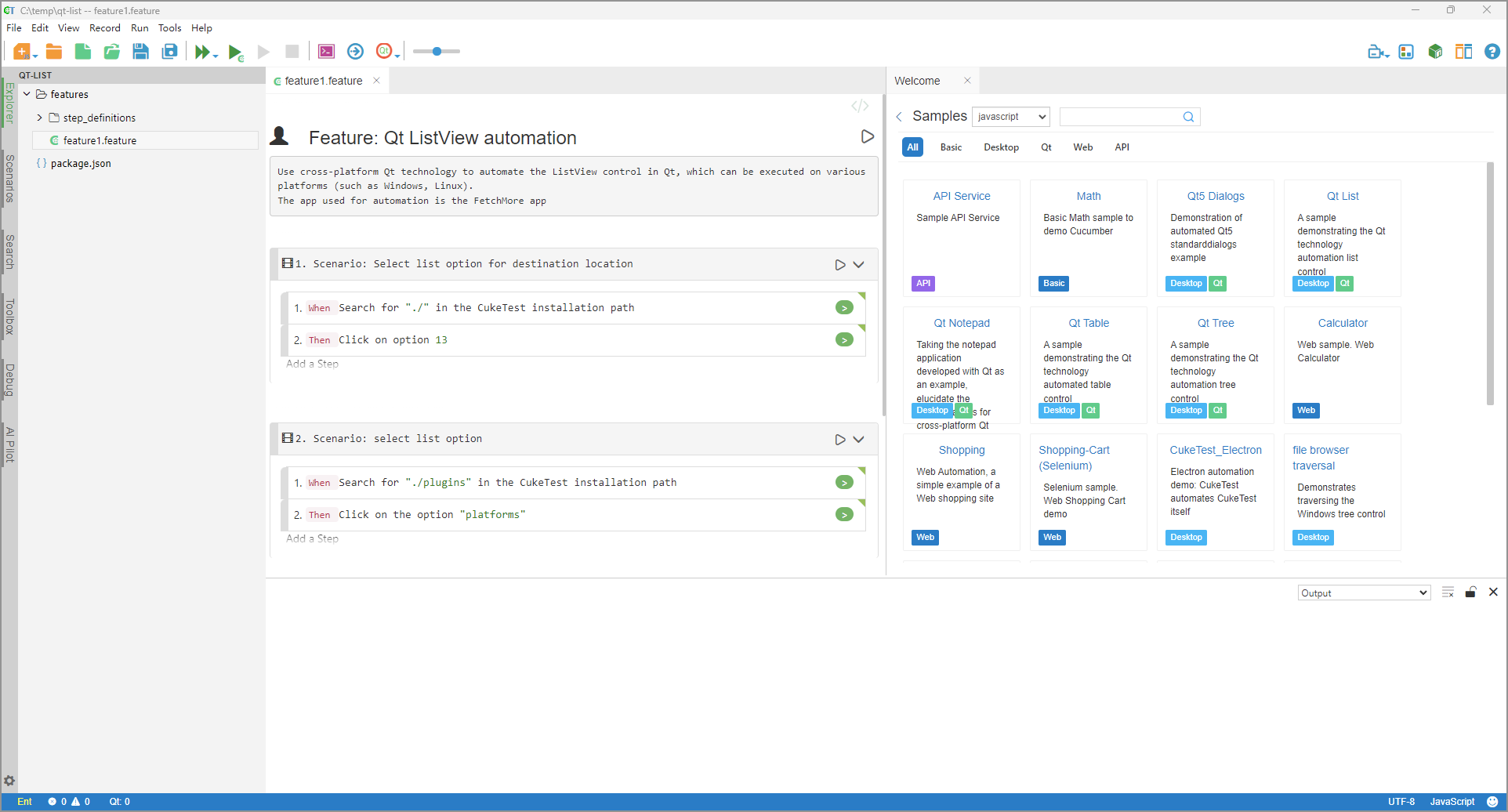
Task: Open the javascript language dropdown
Action: 1011,117
